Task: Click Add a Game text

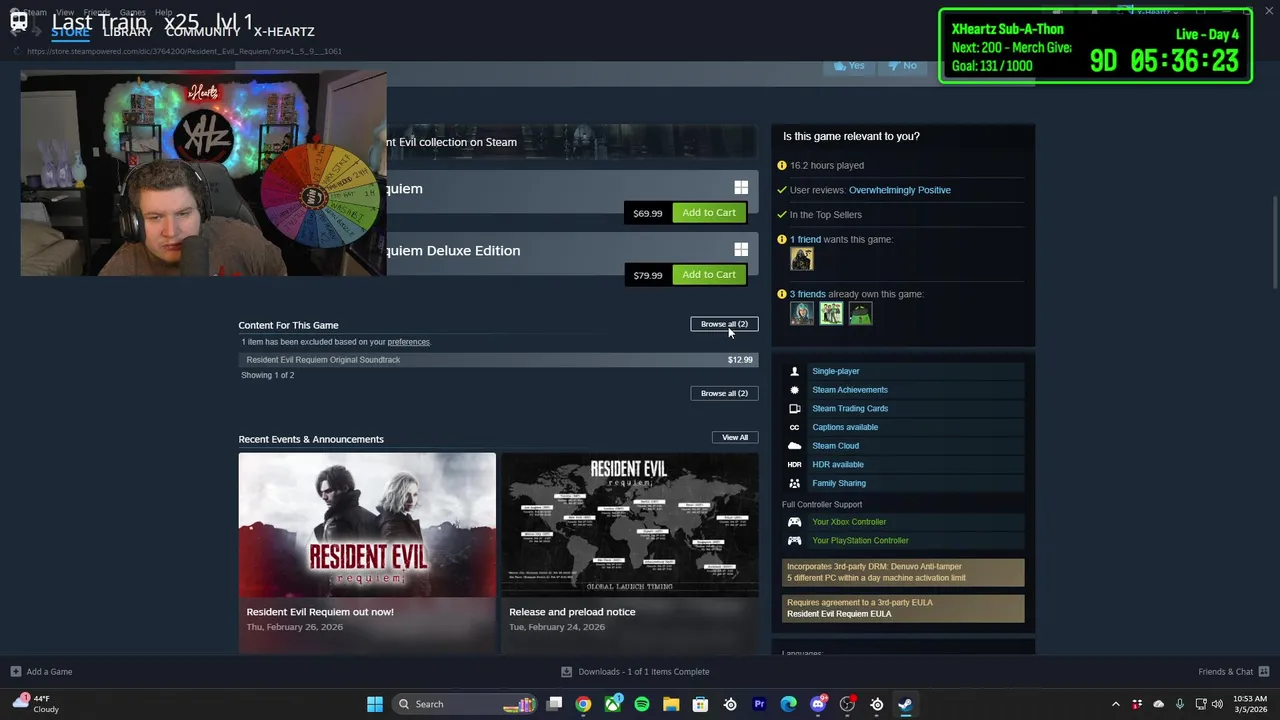Action: pyautogui.click(x=49, y=672)
